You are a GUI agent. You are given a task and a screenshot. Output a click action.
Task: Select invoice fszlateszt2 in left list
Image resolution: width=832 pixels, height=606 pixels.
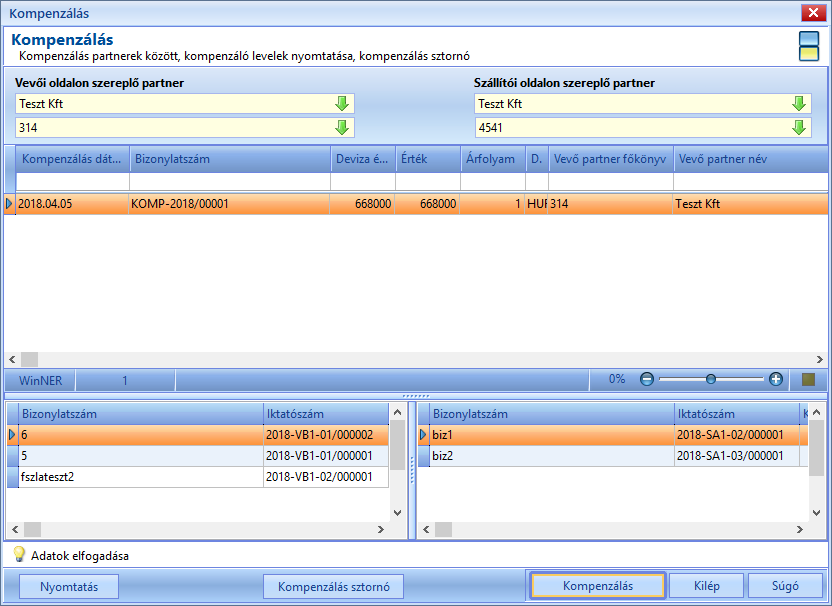(198, 477)
